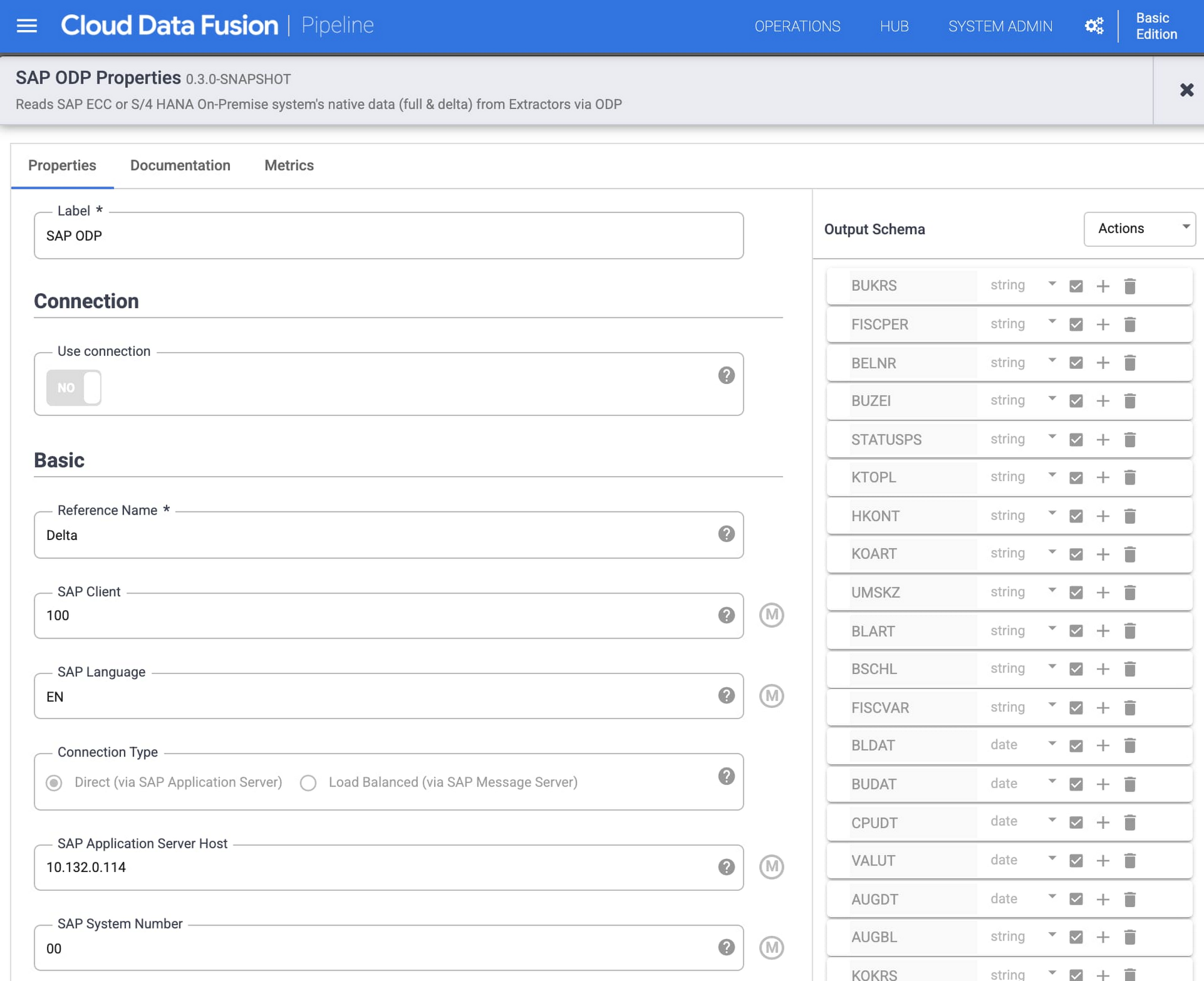The height and width of the screenshot is (981, 1204).
Task: Click the delete icon for BLDAT field
Action: coord(1131,745)
